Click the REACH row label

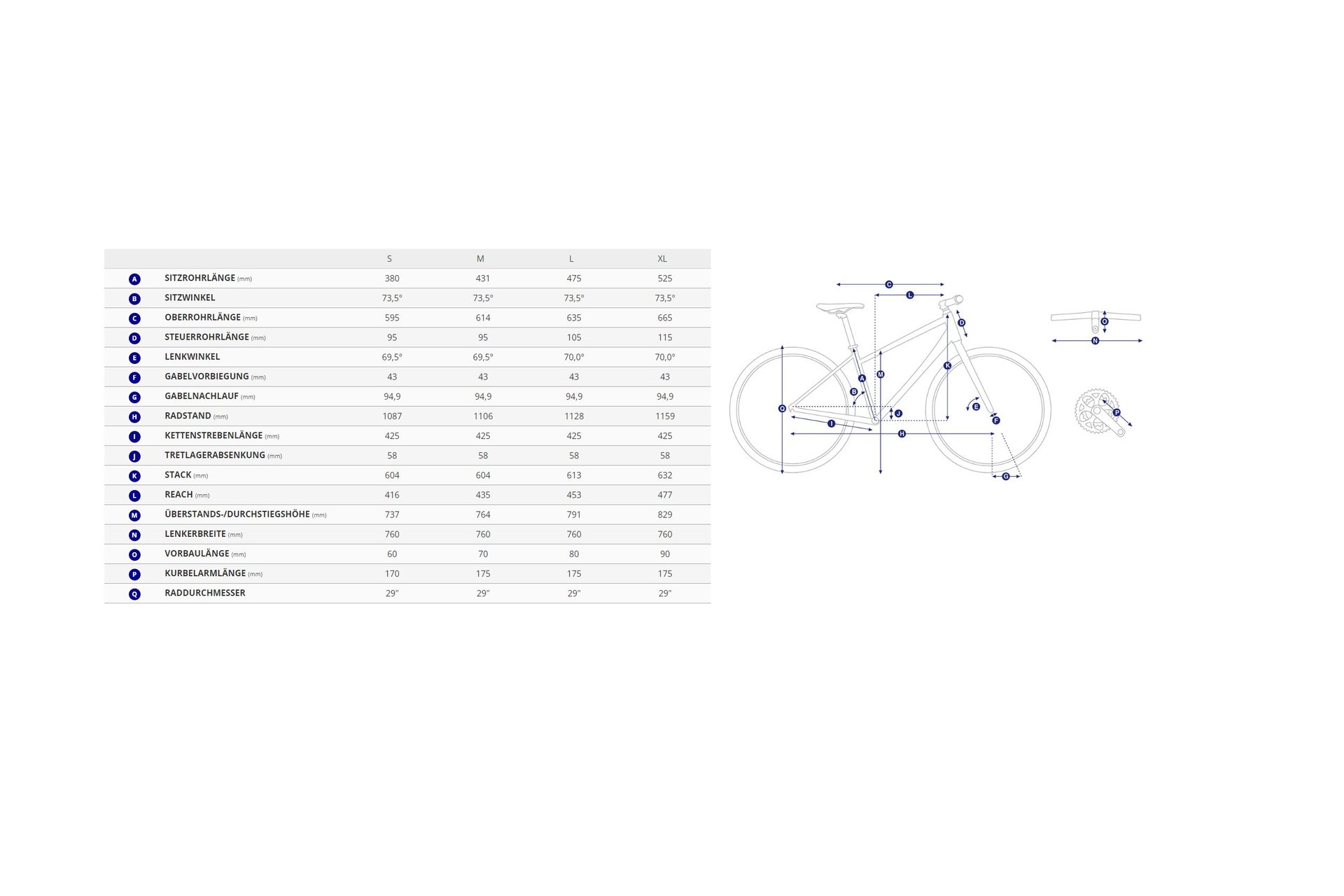pos(178,495)
